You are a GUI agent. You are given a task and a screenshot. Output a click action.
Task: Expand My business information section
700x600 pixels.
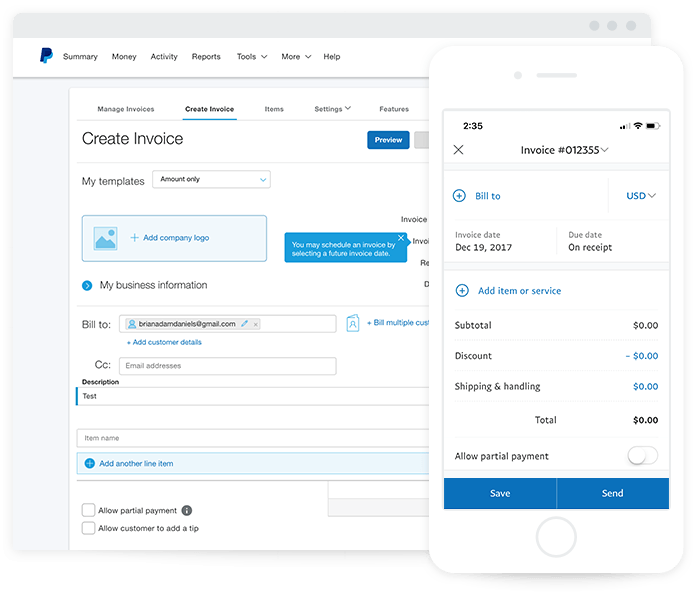[87, 286]
